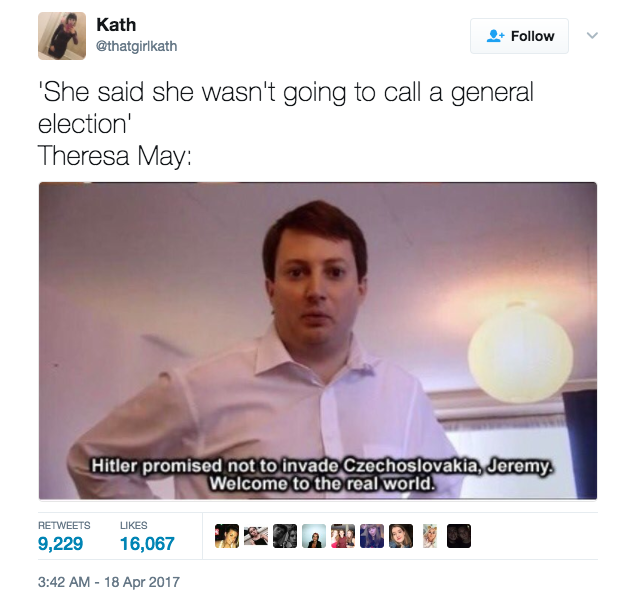Click the eighth liker avatar
Screen dimensions: 637x599
(x=430, y=536)
